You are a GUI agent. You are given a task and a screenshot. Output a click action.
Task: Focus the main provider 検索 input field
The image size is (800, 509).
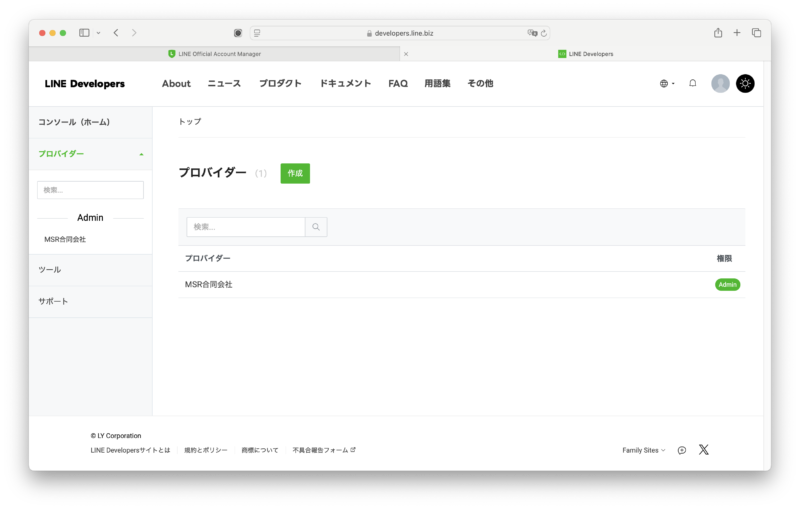point(246,227)
